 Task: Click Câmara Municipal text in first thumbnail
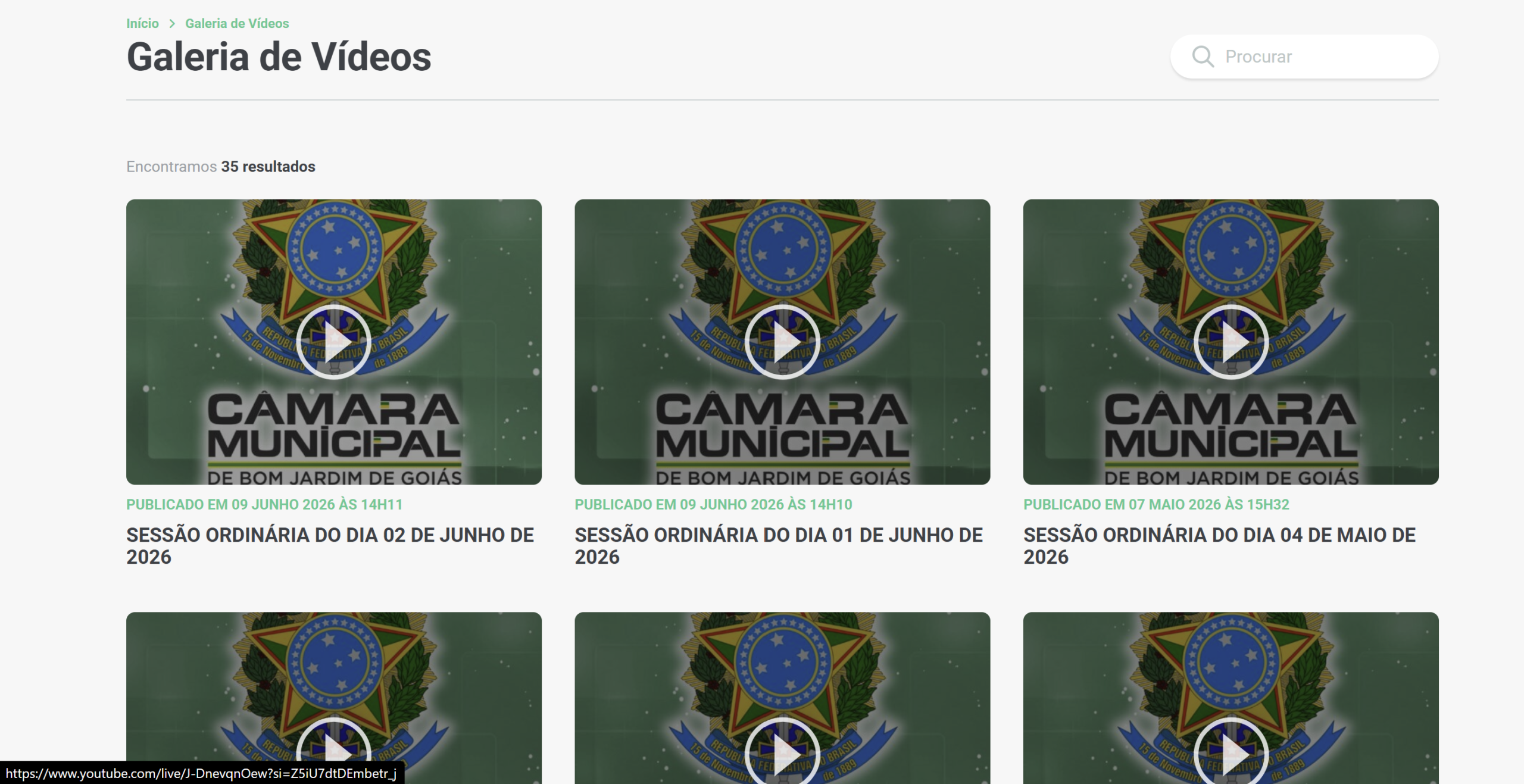click(334, 427)
